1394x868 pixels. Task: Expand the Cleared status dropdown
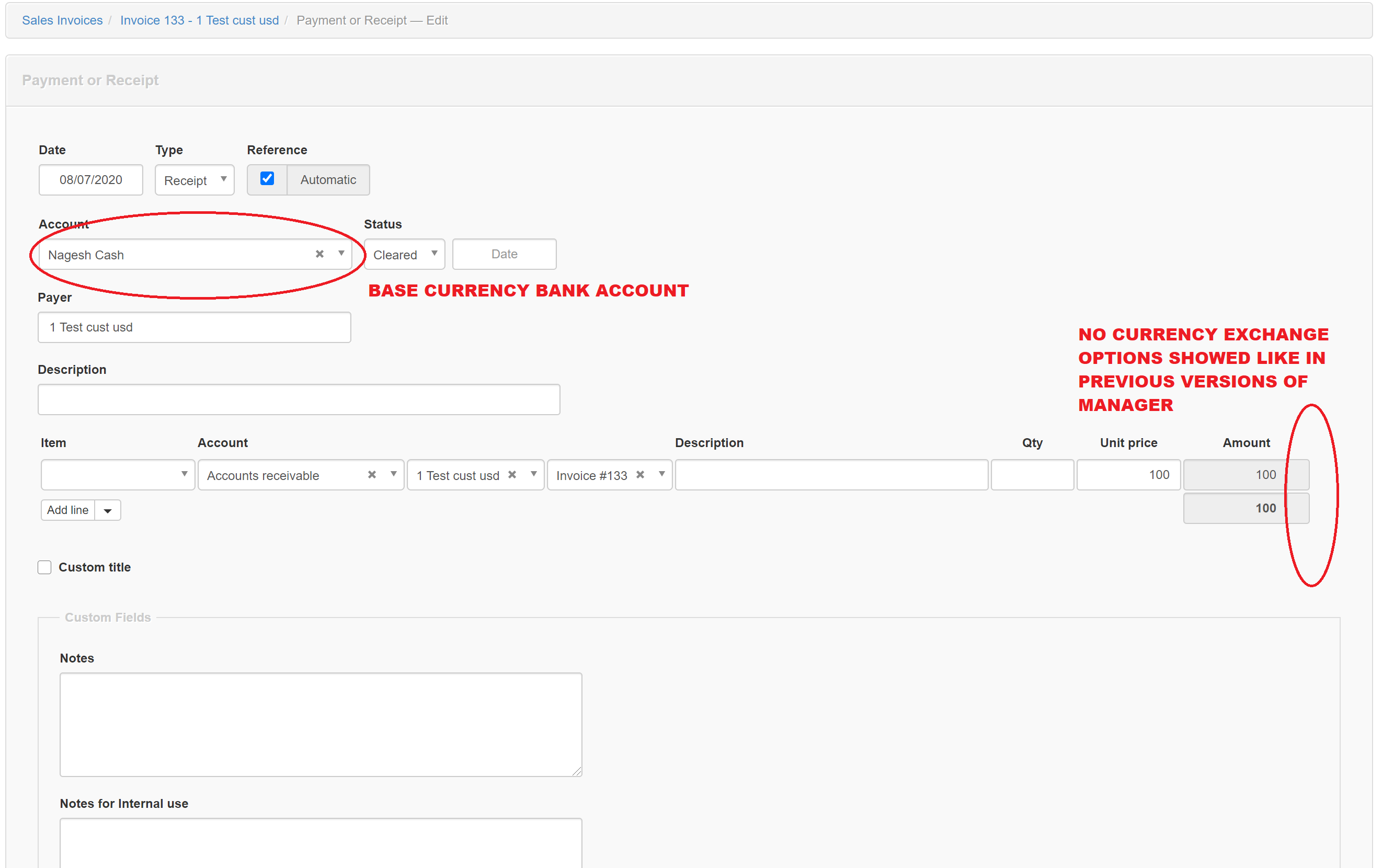[x=404, y=254]
